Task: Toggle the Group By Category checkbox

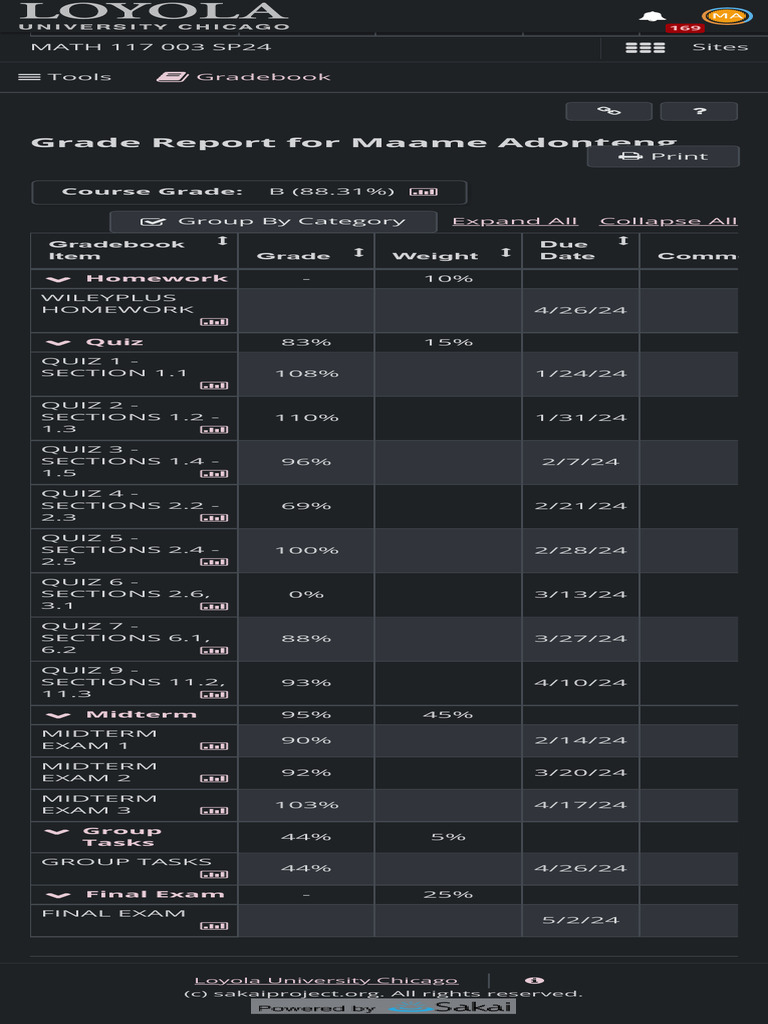Action: pos(153,222)
